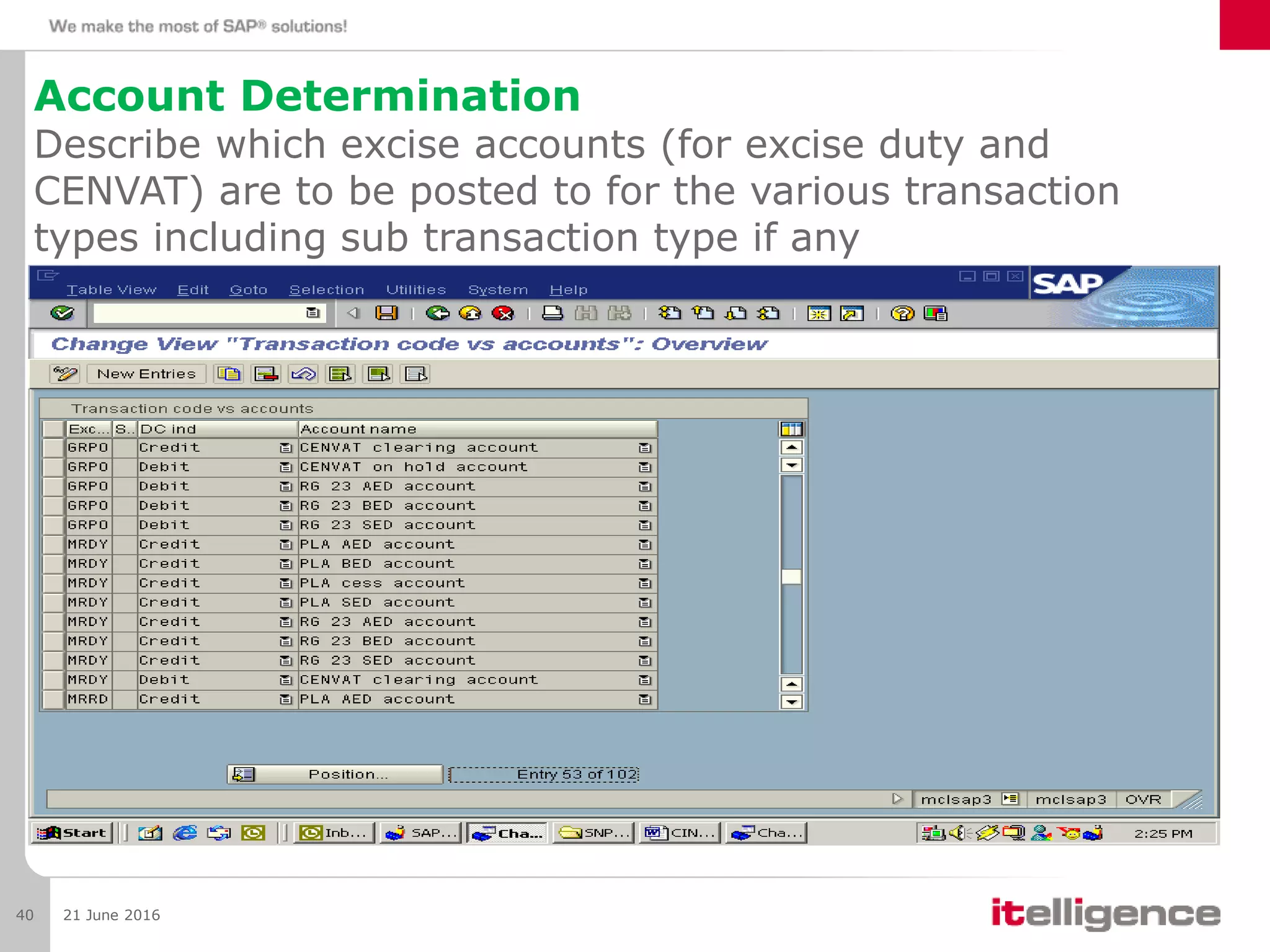Open account name dropdown for MRDY RG 23 AED account

(645, 622)
